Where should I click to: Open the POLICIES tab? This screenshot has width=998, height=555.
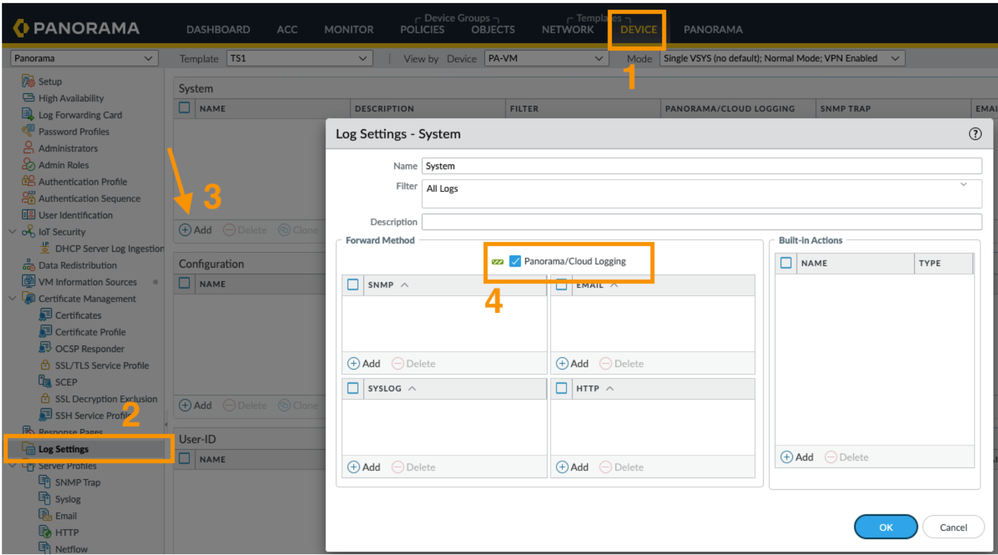422,30
